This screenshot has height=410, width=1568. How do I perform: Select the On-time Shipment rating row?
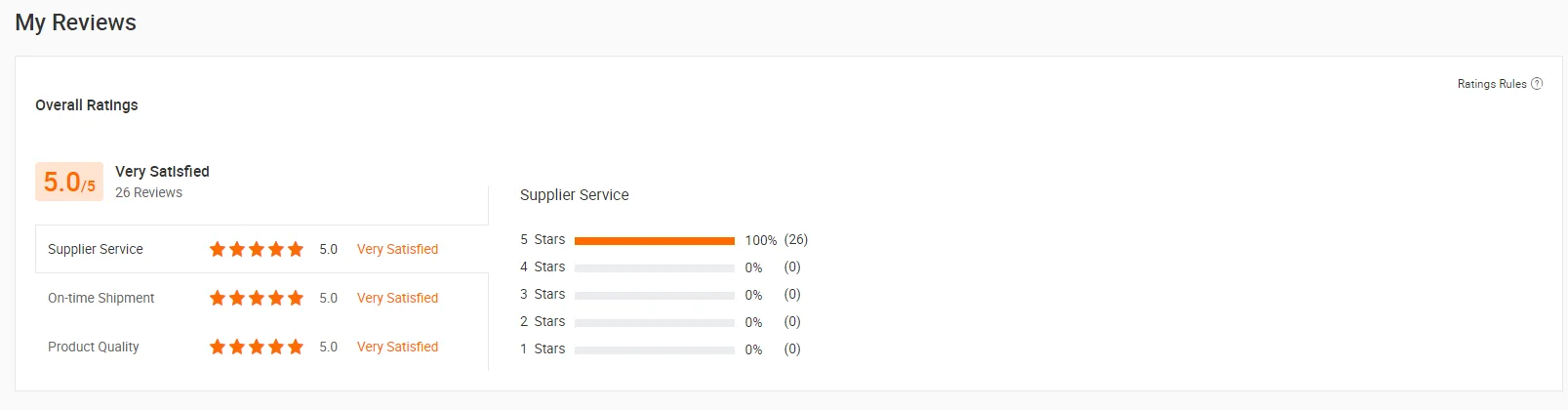pos(101,298)
